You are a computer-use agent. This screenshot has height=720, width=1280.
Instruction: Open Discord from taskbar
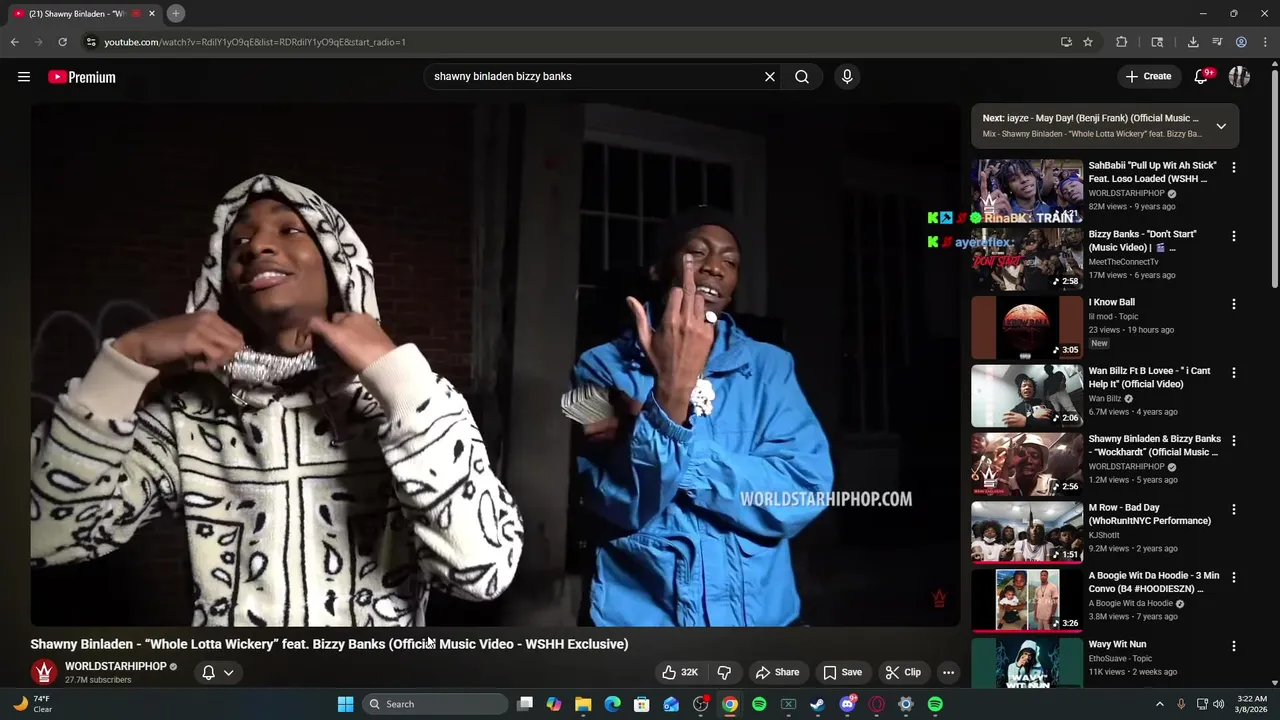(x=848, y=704)
